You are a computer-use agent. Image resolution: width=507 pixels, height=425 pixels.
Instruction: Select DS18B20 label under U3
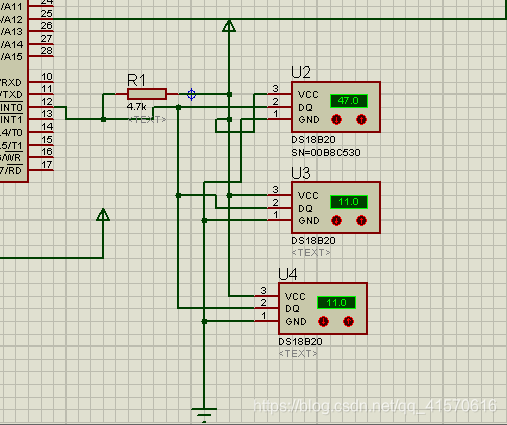(313, 241)
